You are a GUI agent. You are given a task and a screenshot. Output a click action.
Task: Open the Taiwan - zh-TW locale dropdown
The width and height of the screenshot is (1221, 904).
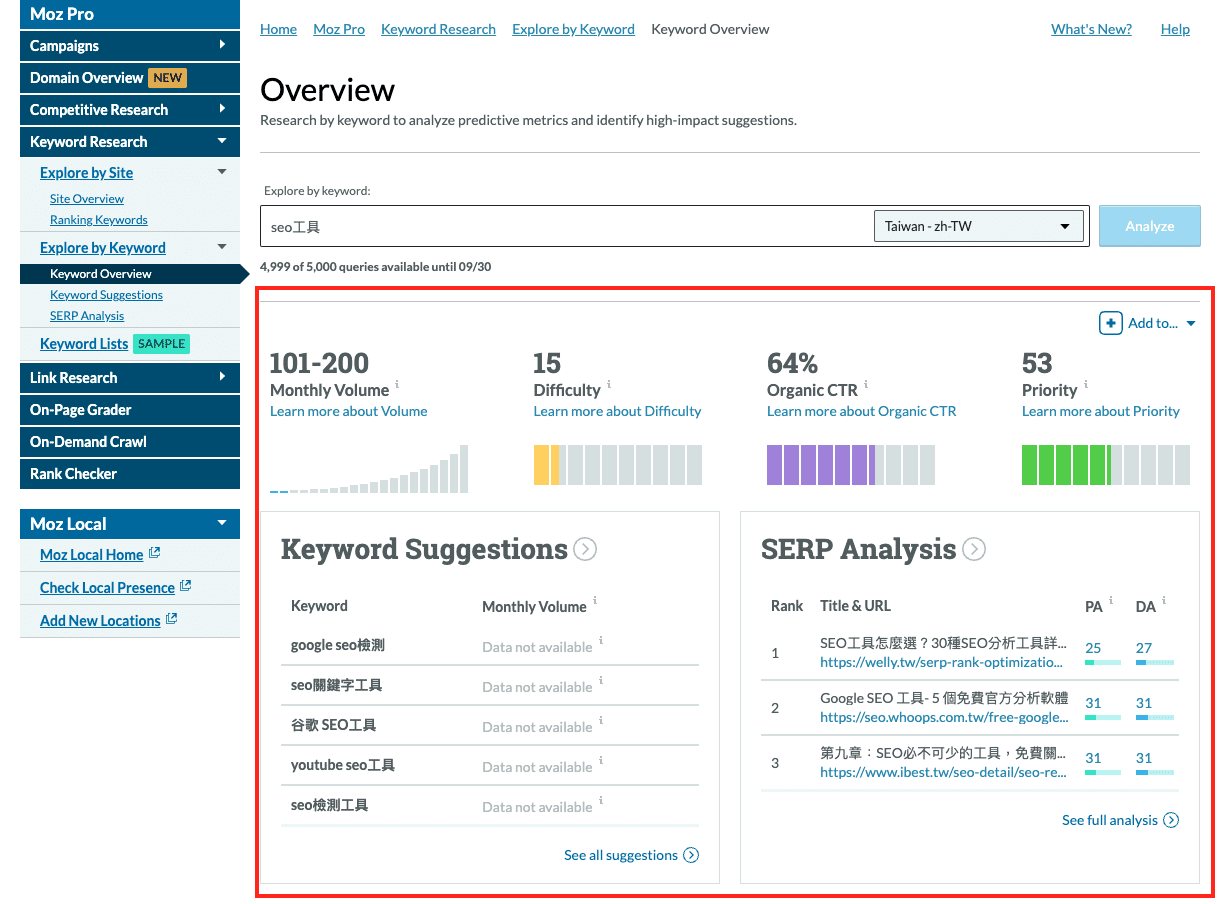[978, 226]
